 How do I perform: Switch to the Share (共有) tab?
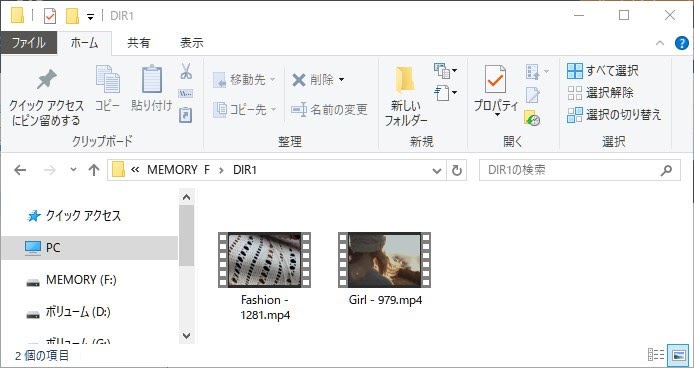[x=139, y=43]
